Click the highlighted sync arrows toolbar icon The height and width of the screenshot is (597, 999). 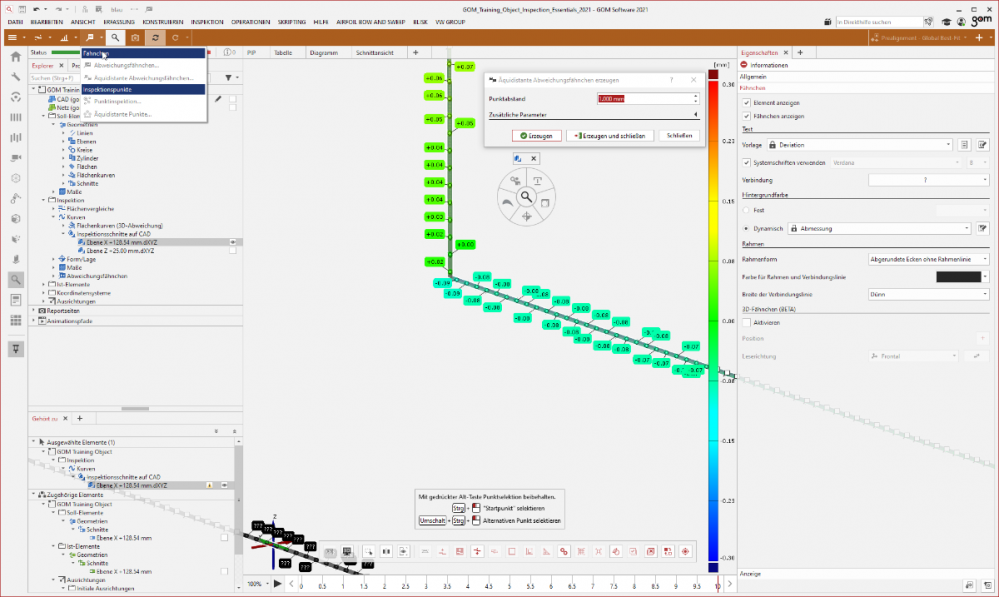tap(155, 38)
